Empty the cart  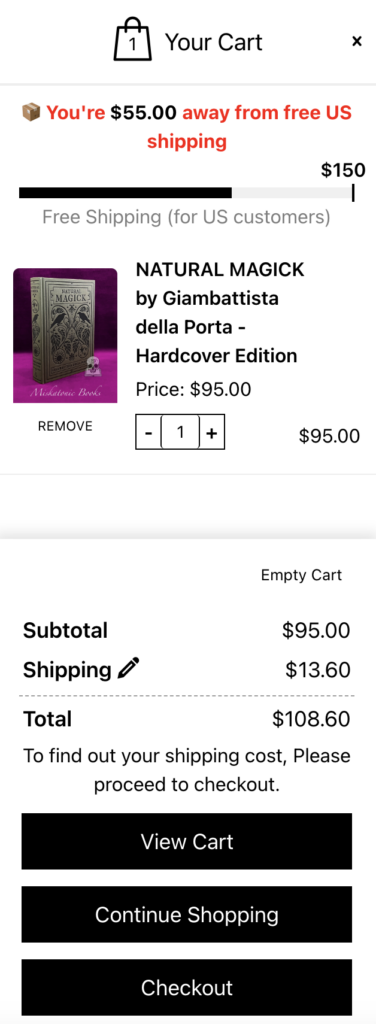[x=301, y=575]
